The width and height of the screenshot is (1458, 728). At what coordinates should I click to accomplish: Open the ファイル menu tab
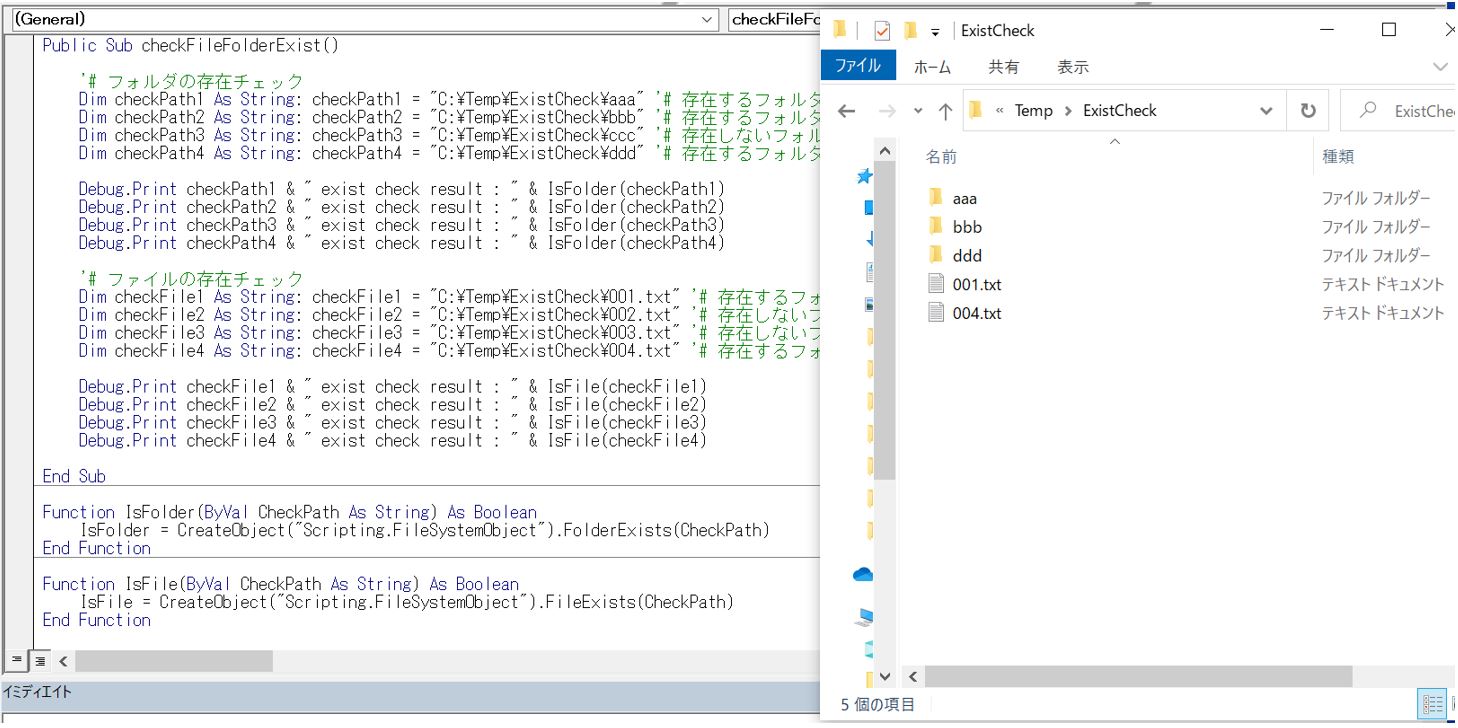point(858,67)
